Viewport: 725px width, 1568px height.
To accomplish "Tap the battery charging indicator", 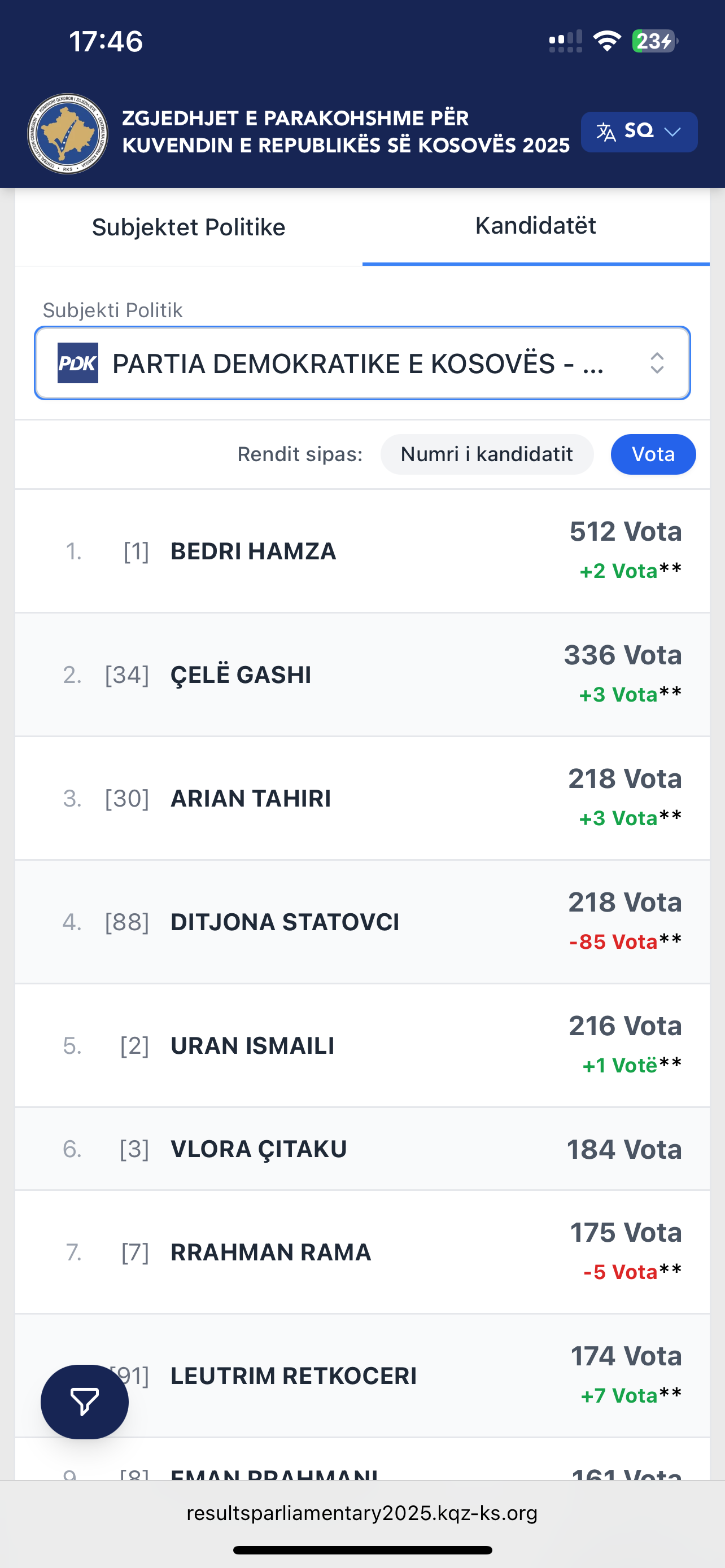I will (x=654, y=41).
